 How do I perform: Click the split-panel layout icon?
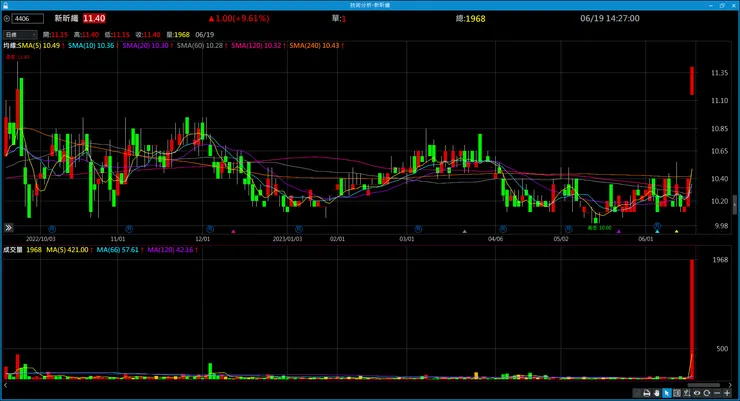(677, 393)
